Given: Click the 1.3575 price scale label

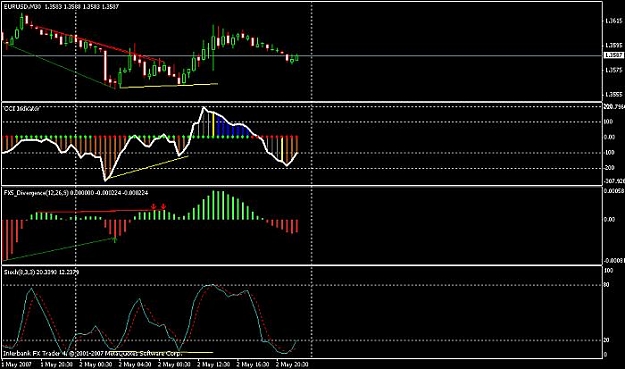Looking at the screenshot, I should pyautogui.click(x=613, y=70).
